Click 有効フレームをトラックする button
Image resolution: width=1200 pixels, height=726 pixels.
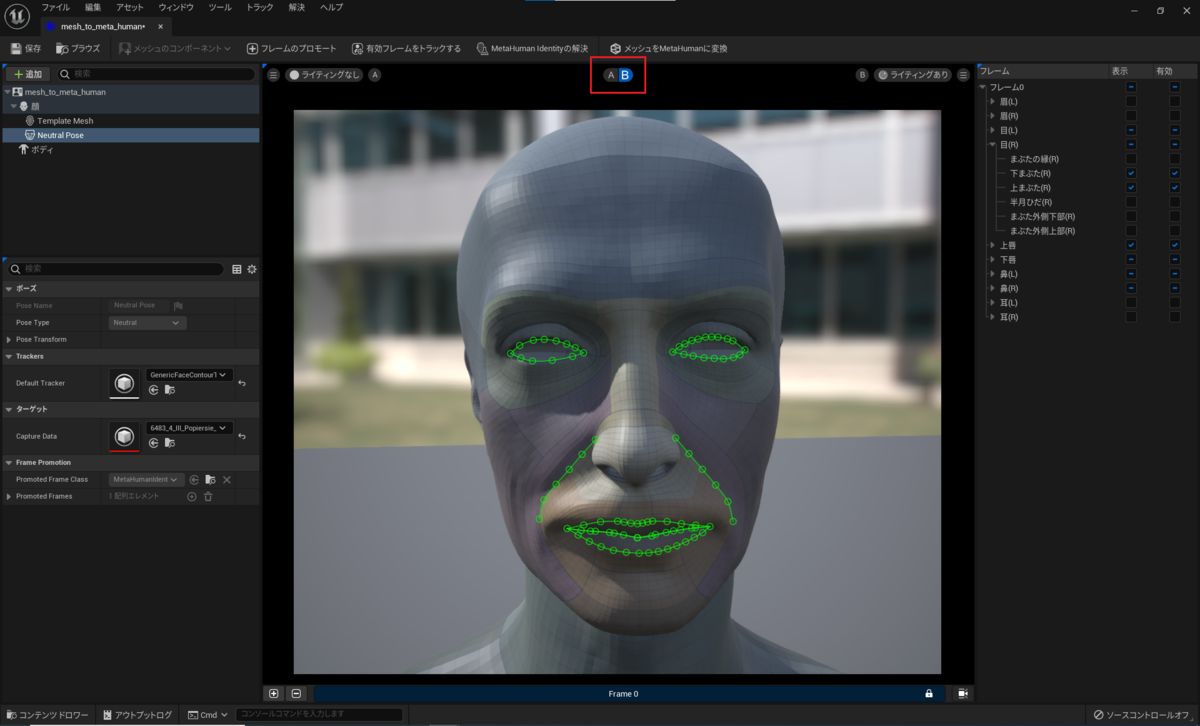407,48
